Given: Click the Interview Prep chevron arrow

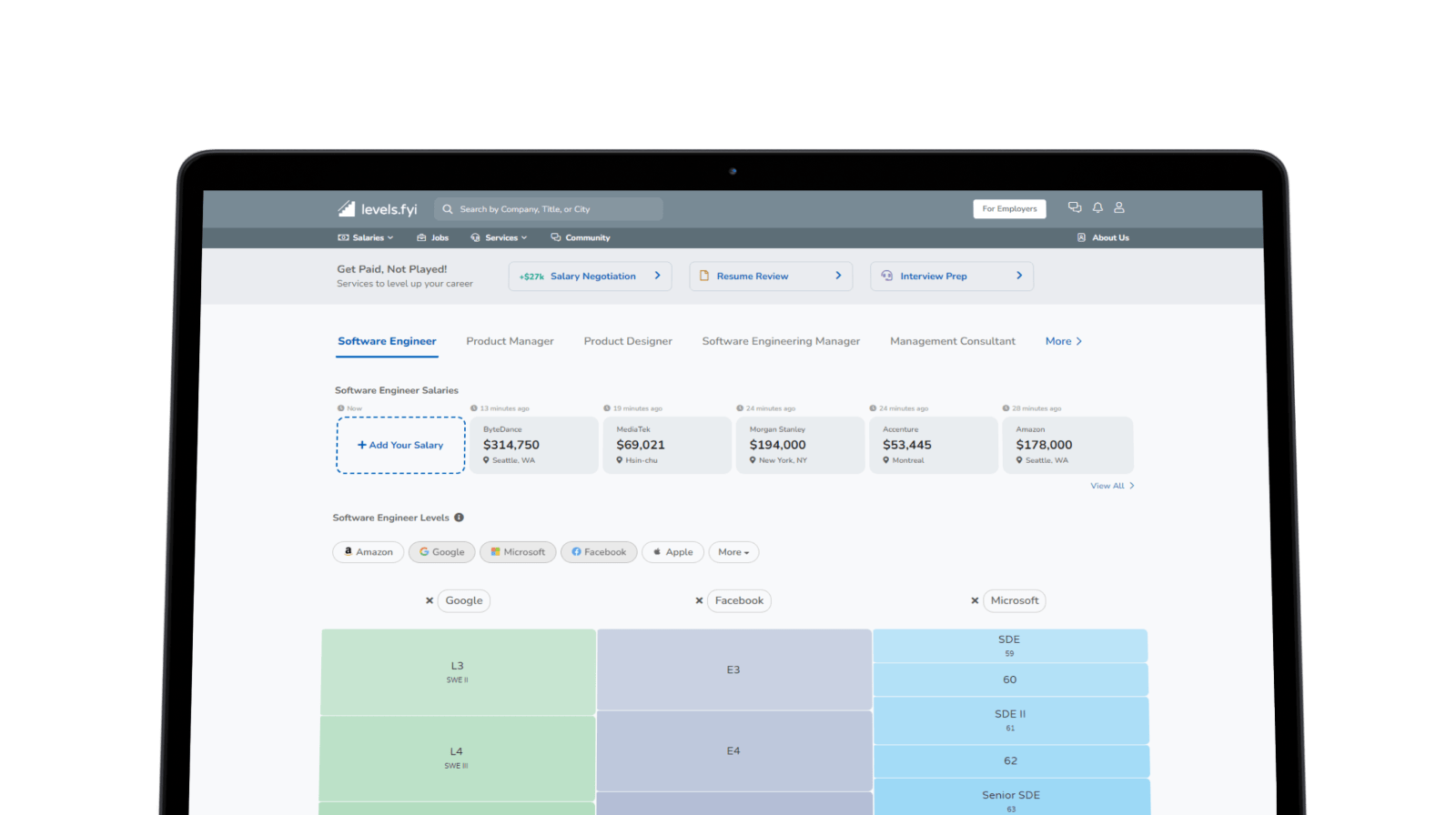Looking at the screenshot, I should pos(1019,276).
